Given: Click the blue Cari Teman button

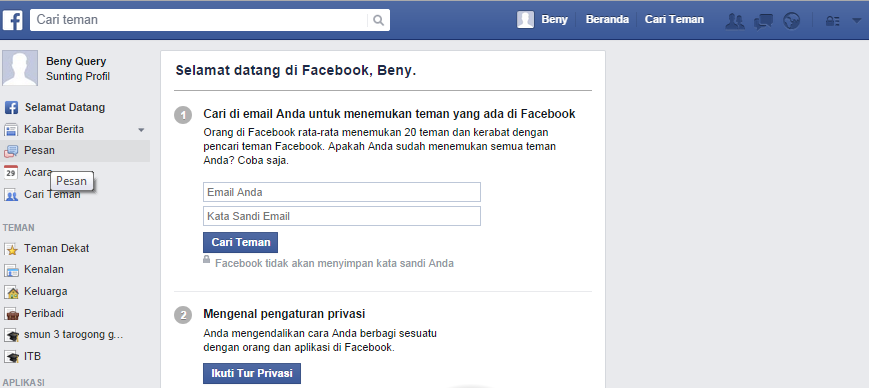Looking at the screenshot, I should [241, 242].
